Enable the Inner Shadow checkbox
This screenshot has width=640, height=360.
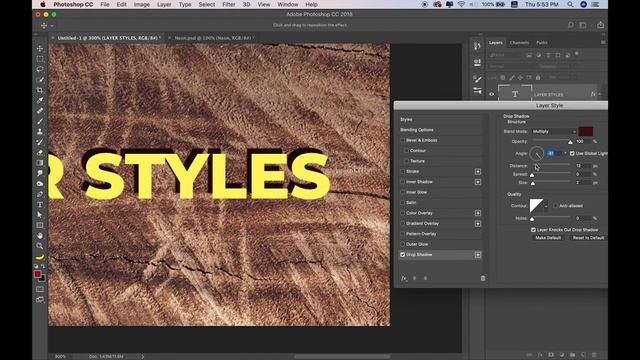click(x=402, y=182)
